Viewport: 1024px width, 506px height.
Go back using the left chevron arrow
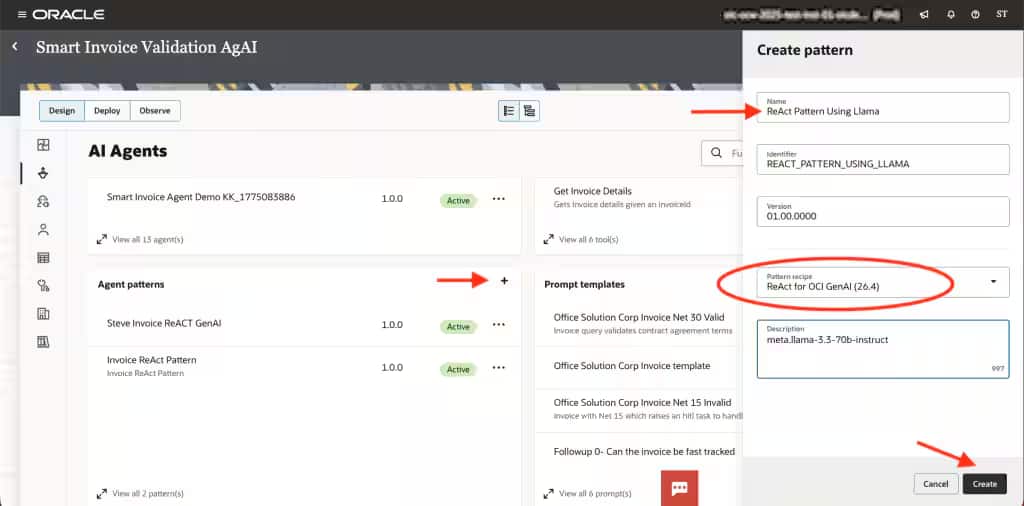(15, 47)
